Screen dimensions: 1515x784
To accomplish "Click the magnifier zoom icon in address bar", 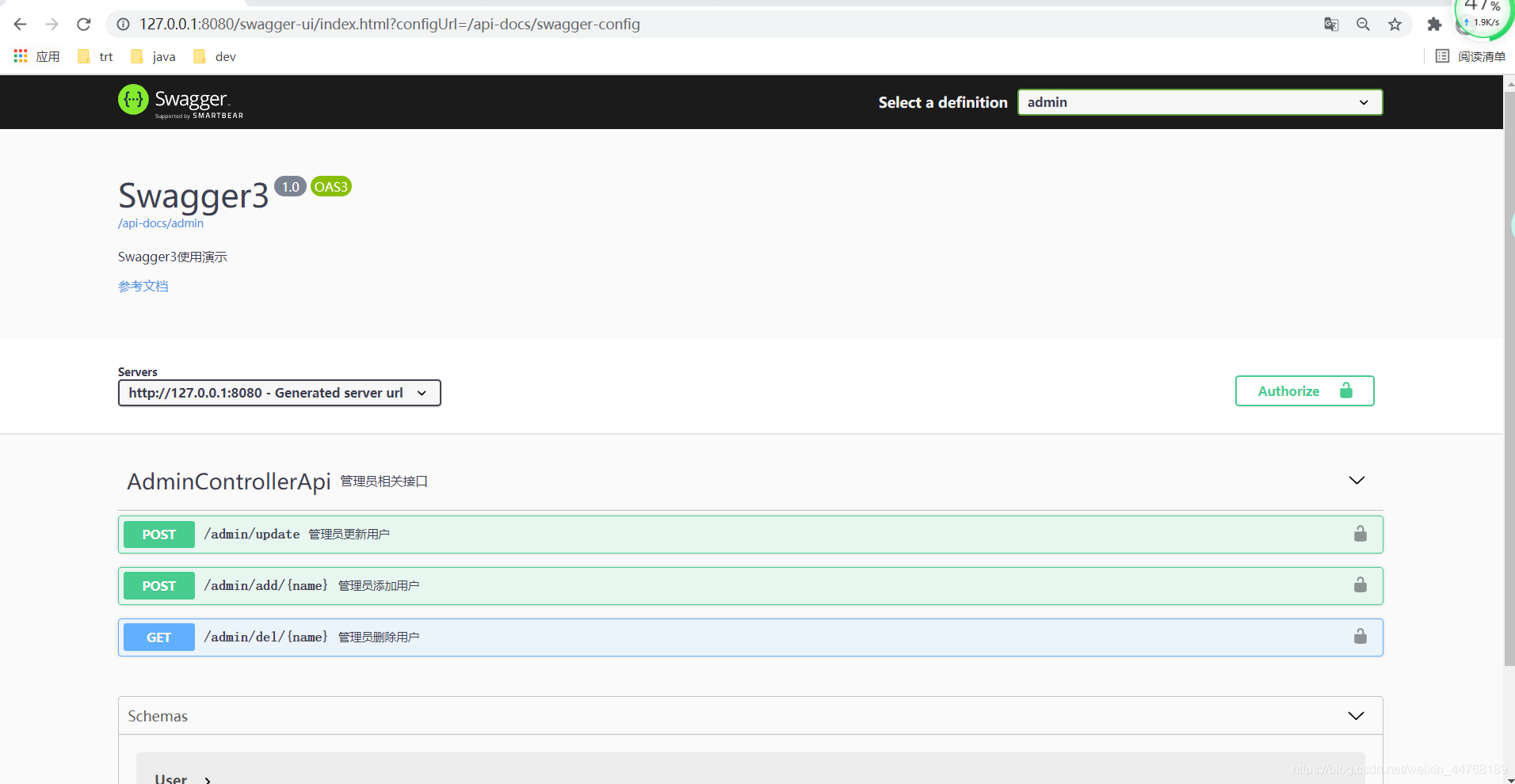I will (x=1364, y=24).
